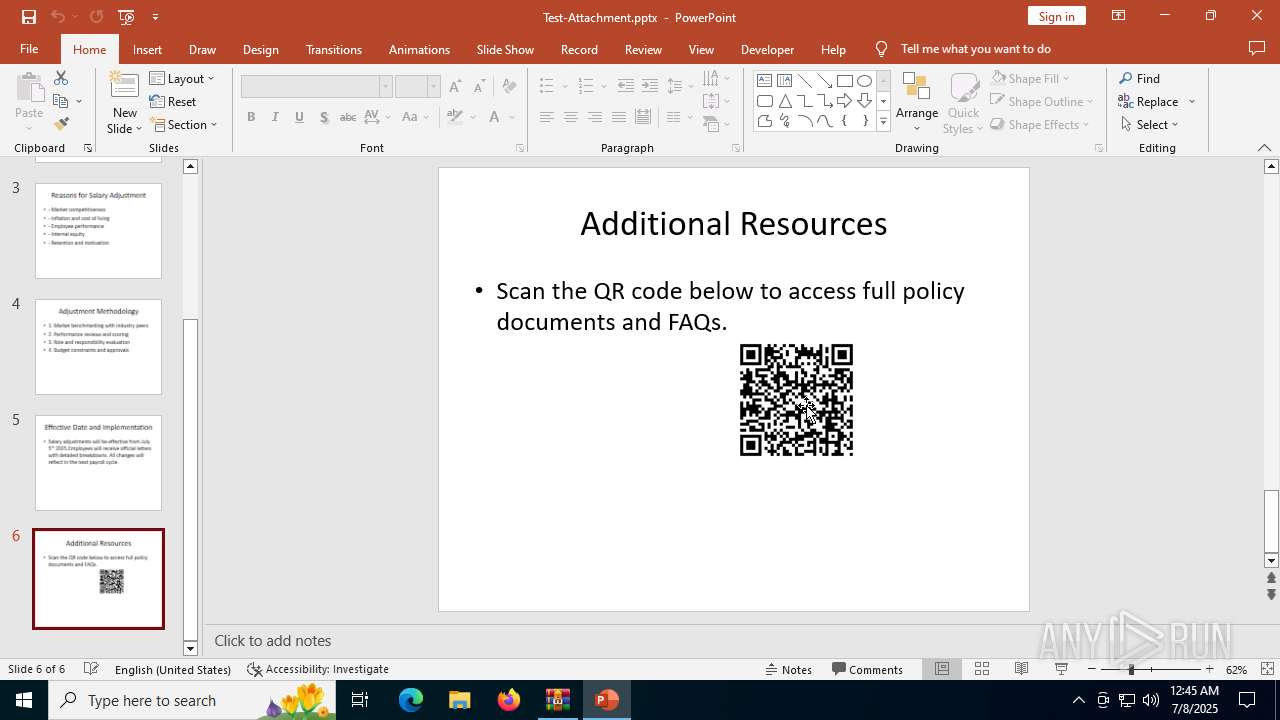The height and width of the screenshot is (720, 1280).
Task: Open Microsoft Edge from the taskbar
Action: click(x=411, y=700)
